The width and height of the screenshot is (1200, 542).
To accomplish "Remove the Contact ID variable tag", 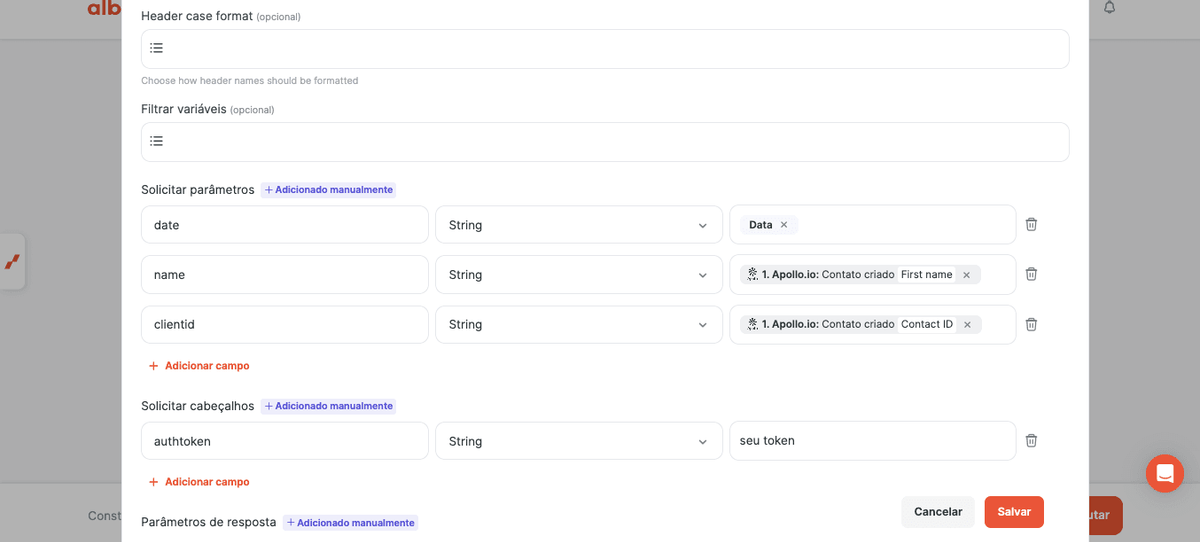I will point(967,325).
